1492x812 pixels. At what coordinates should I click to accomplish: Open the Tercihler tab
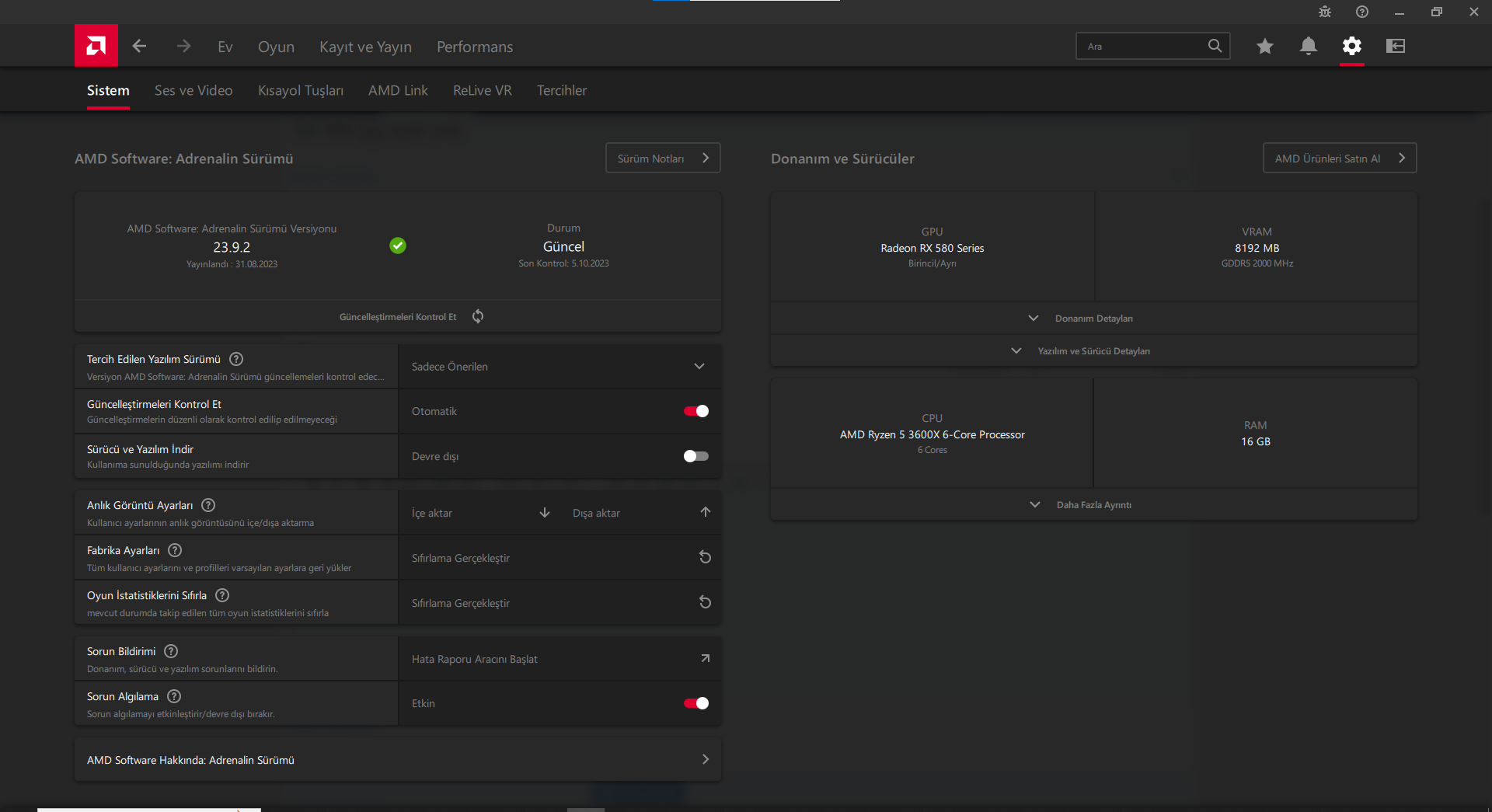pos(562,90)
